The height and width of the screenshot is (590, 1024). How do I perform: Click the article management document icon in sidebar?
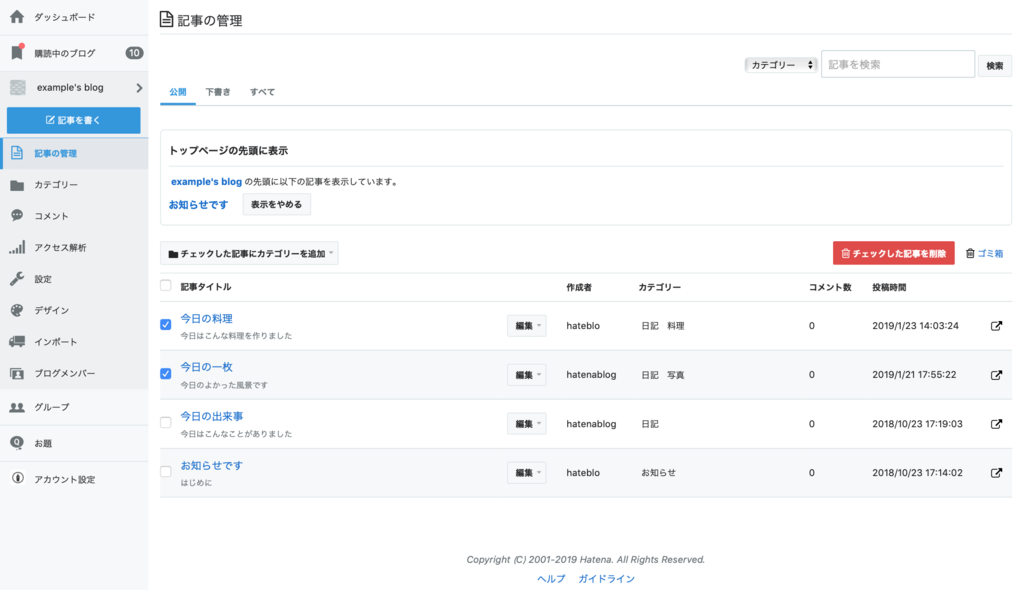click(17, 153)
